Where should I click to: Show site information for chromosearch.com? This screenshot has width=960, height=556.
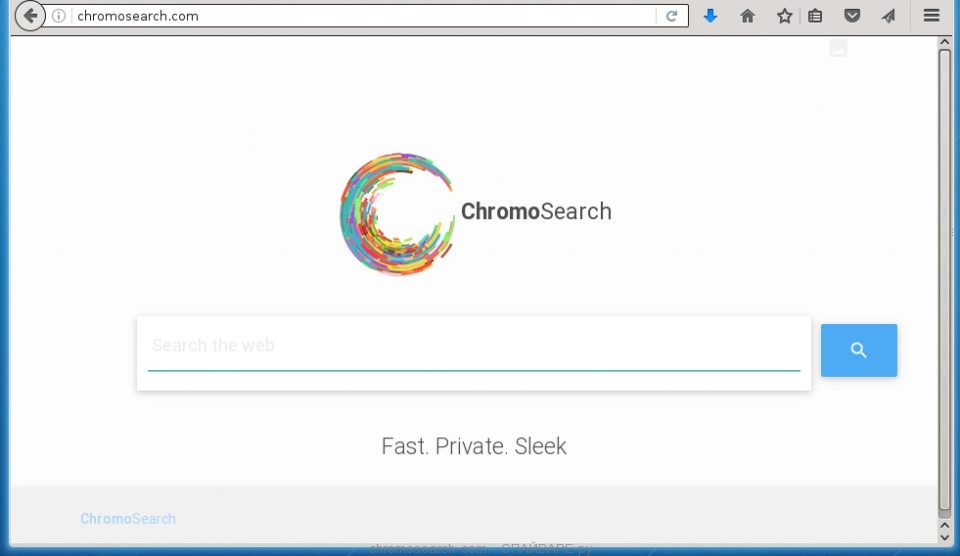(x=59, y=16)
